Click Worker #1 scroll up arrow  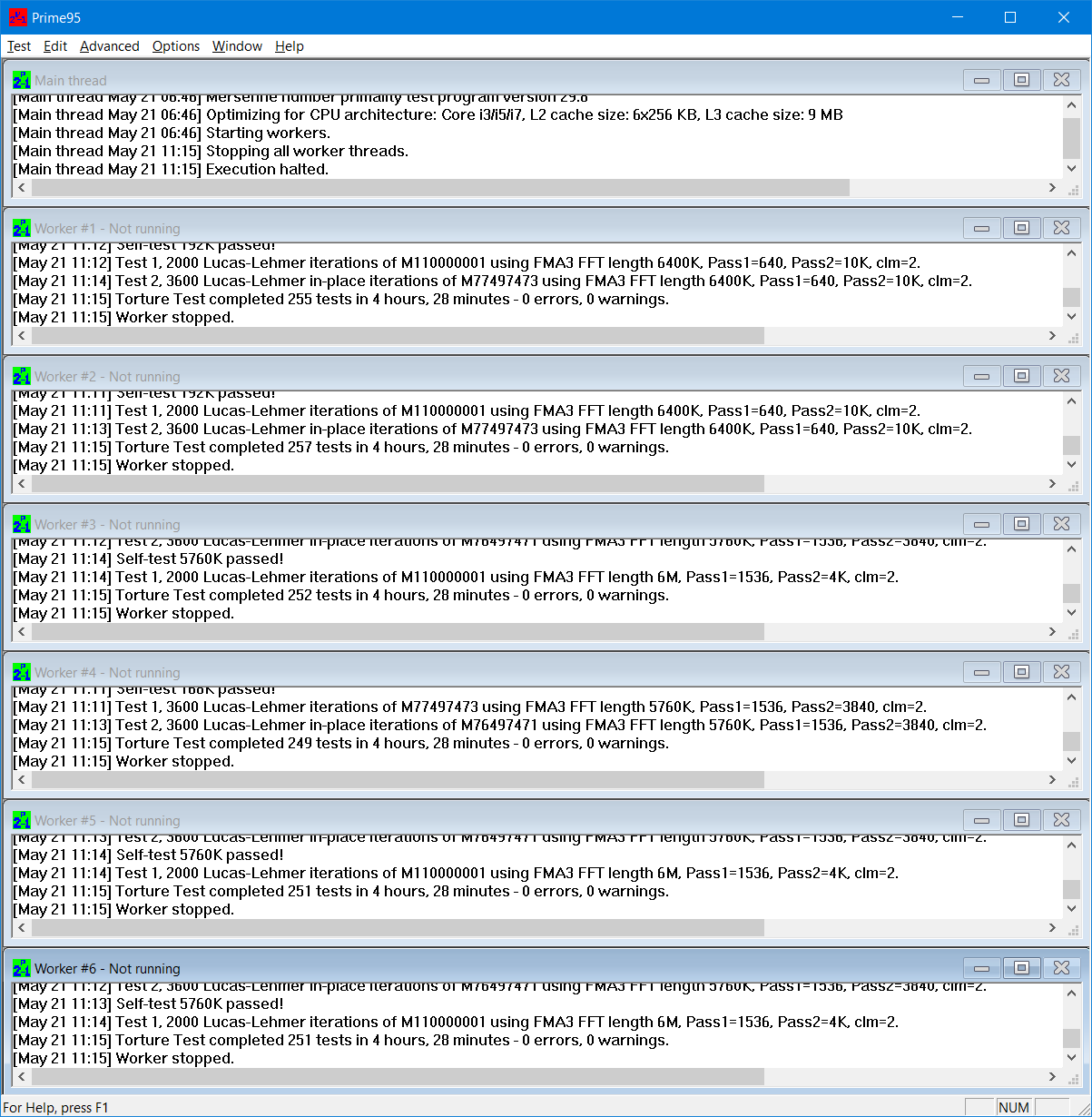pos(1072,252)
